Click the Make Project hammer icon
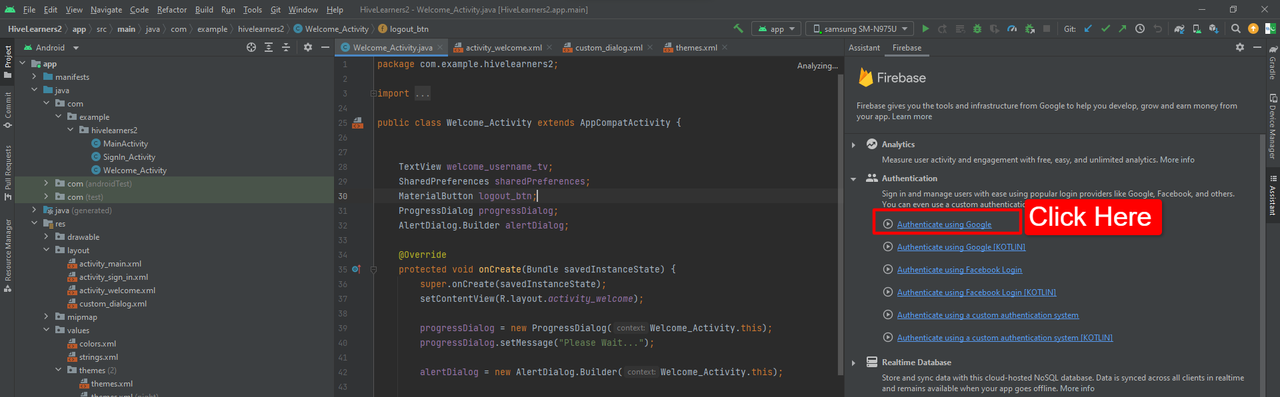The image size is (1280, 397). click(738, 29)
